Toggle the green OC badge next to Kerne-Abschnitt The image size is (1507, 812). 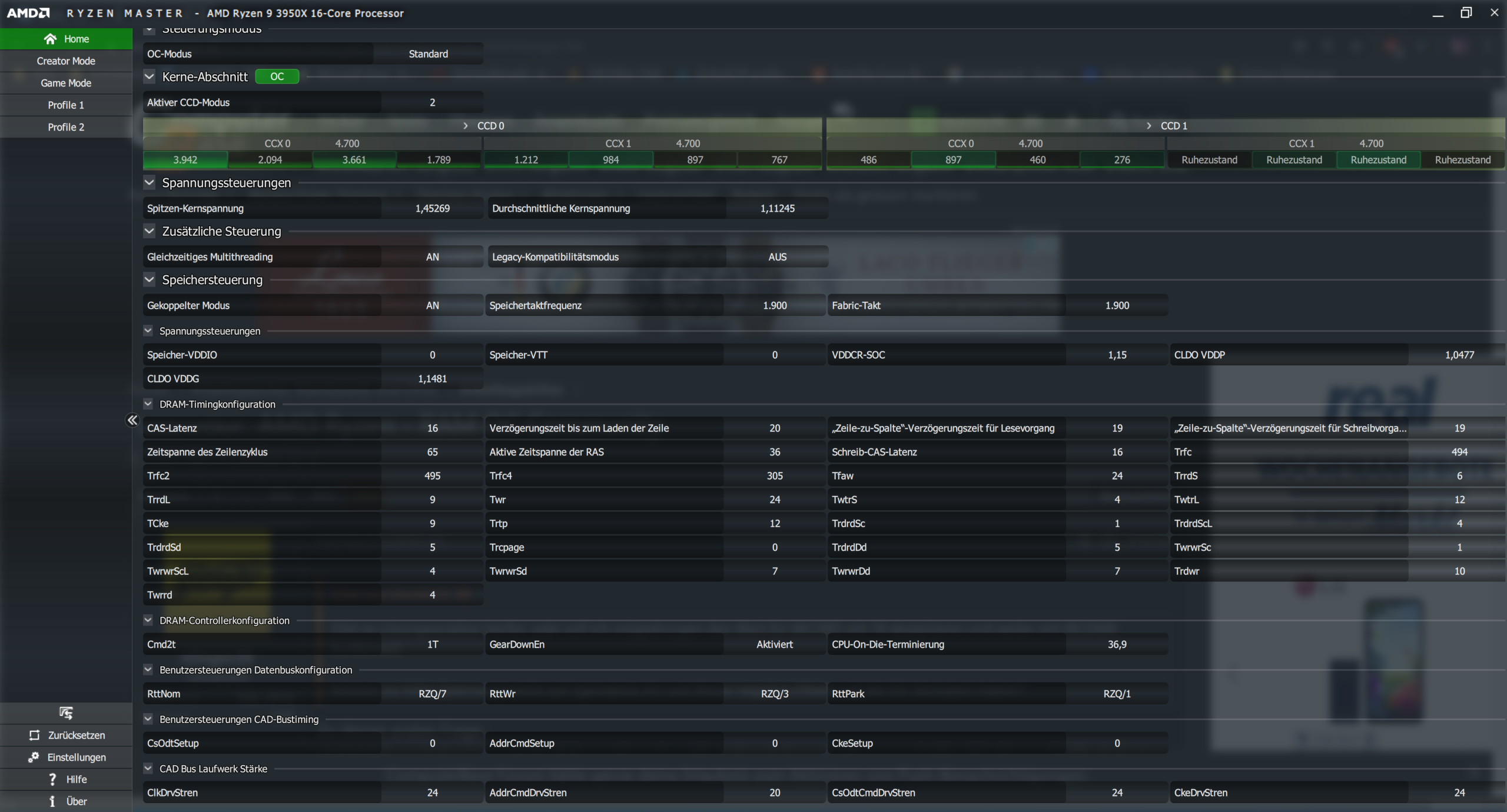[x=277, y=76]
